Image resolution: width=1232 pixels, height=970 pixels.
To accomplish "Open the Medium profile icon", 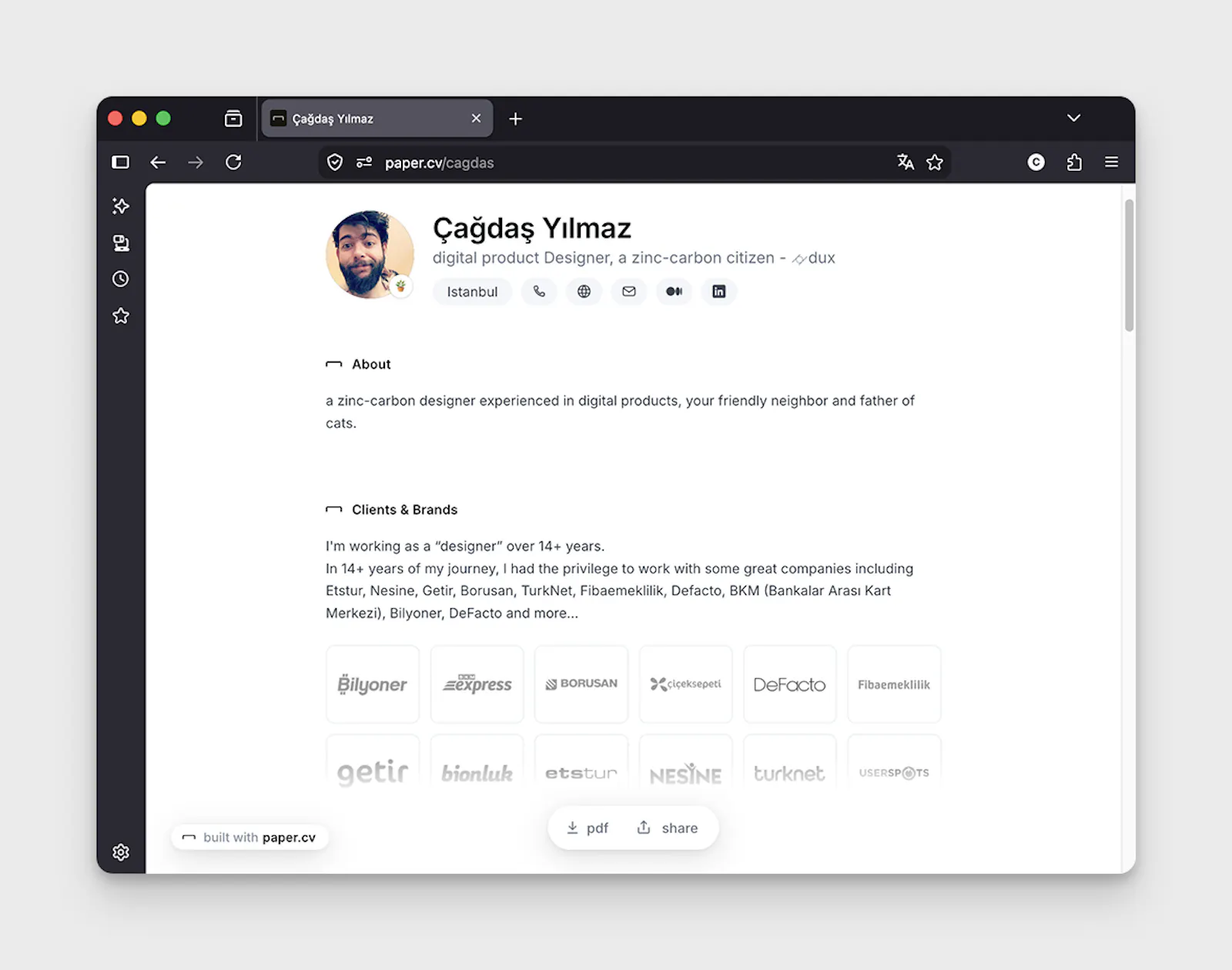I will click(x=674, y=292).
